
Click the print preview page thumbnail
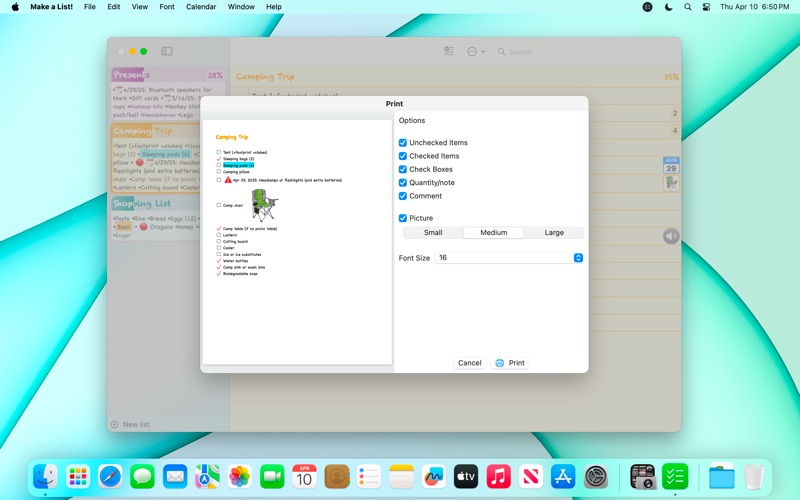[x=297, y=242]
